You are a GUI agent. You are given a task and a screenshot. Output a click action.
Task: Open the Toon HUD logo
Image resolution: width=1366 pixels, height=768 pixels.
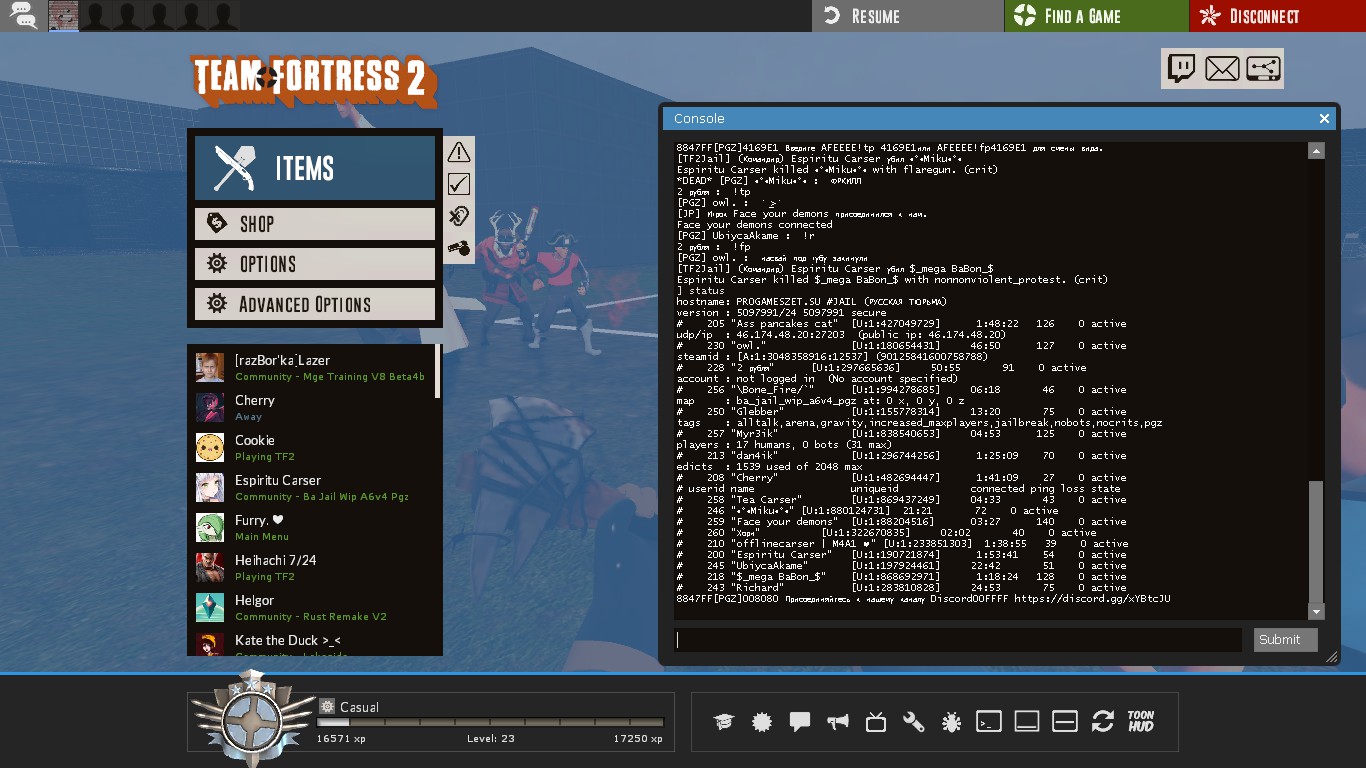[x=1141, y=722]
